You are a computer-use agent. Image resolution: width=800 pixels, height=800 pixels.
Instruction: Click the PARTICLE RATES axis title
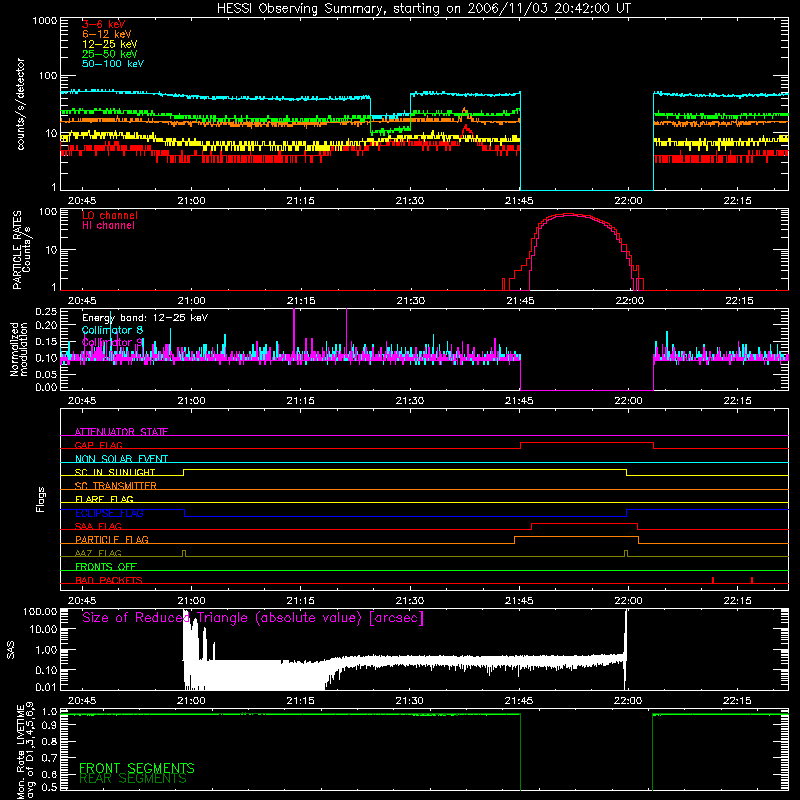[21, 250]
